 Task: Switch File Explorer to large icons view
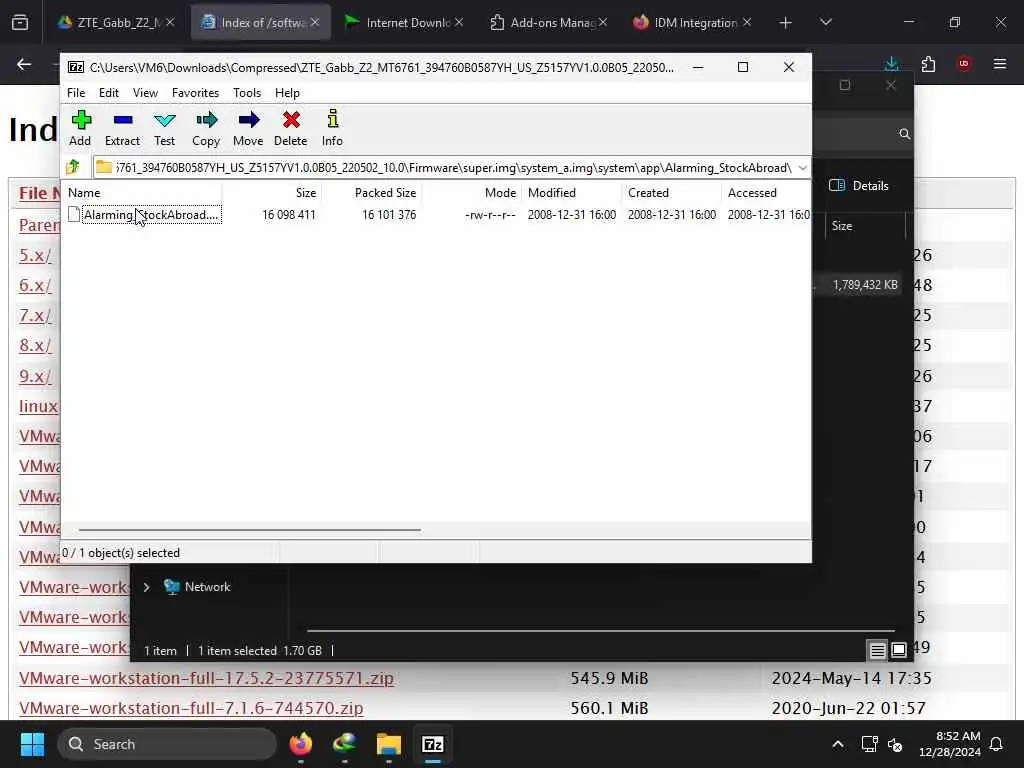click(x=899, y=650)
